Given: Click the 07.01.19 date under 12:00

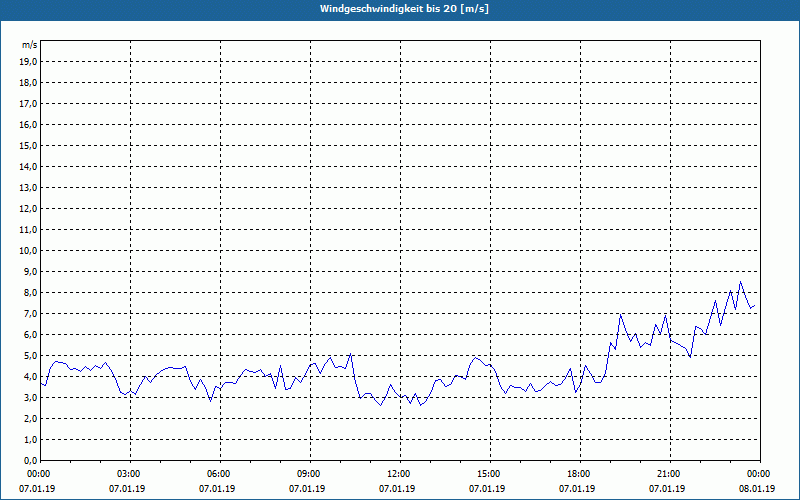Looking at the screenshot, I should pos(397,488).
